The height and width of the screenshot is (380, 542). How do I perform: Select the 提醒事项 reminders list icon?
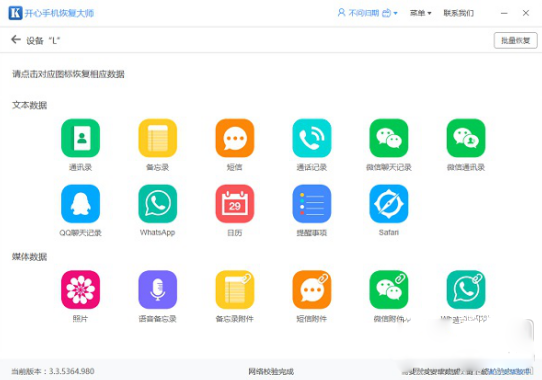click(x=312, y=204)
